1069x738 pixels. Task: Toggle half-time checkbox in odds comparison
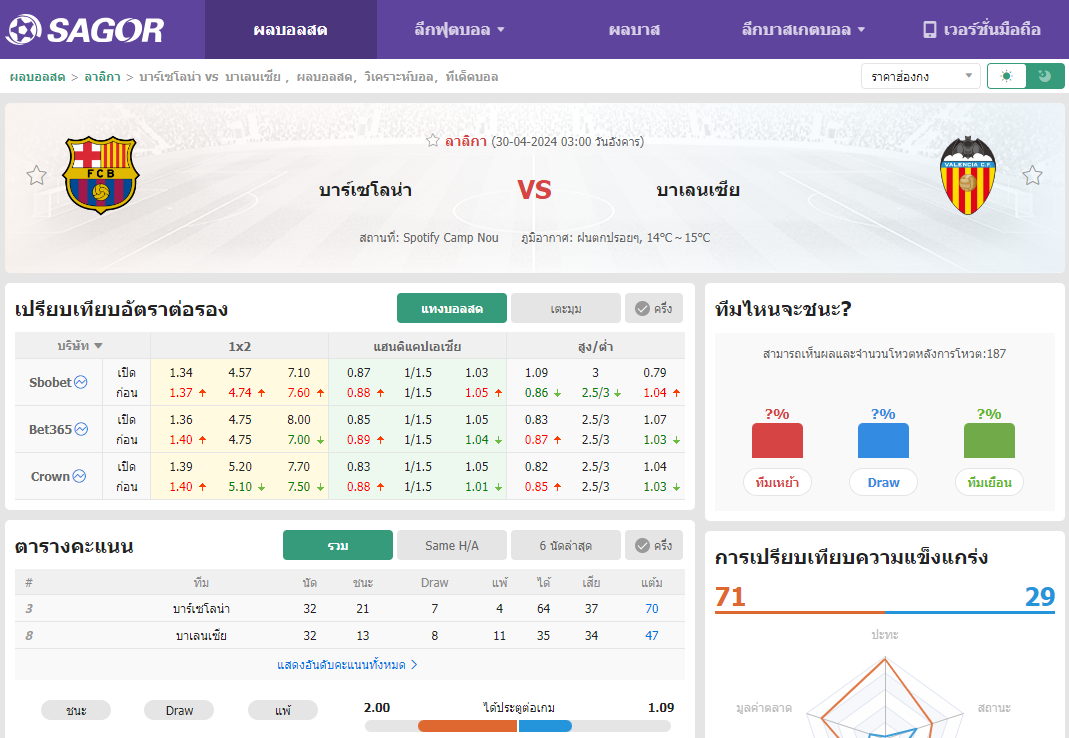[654, 308]
